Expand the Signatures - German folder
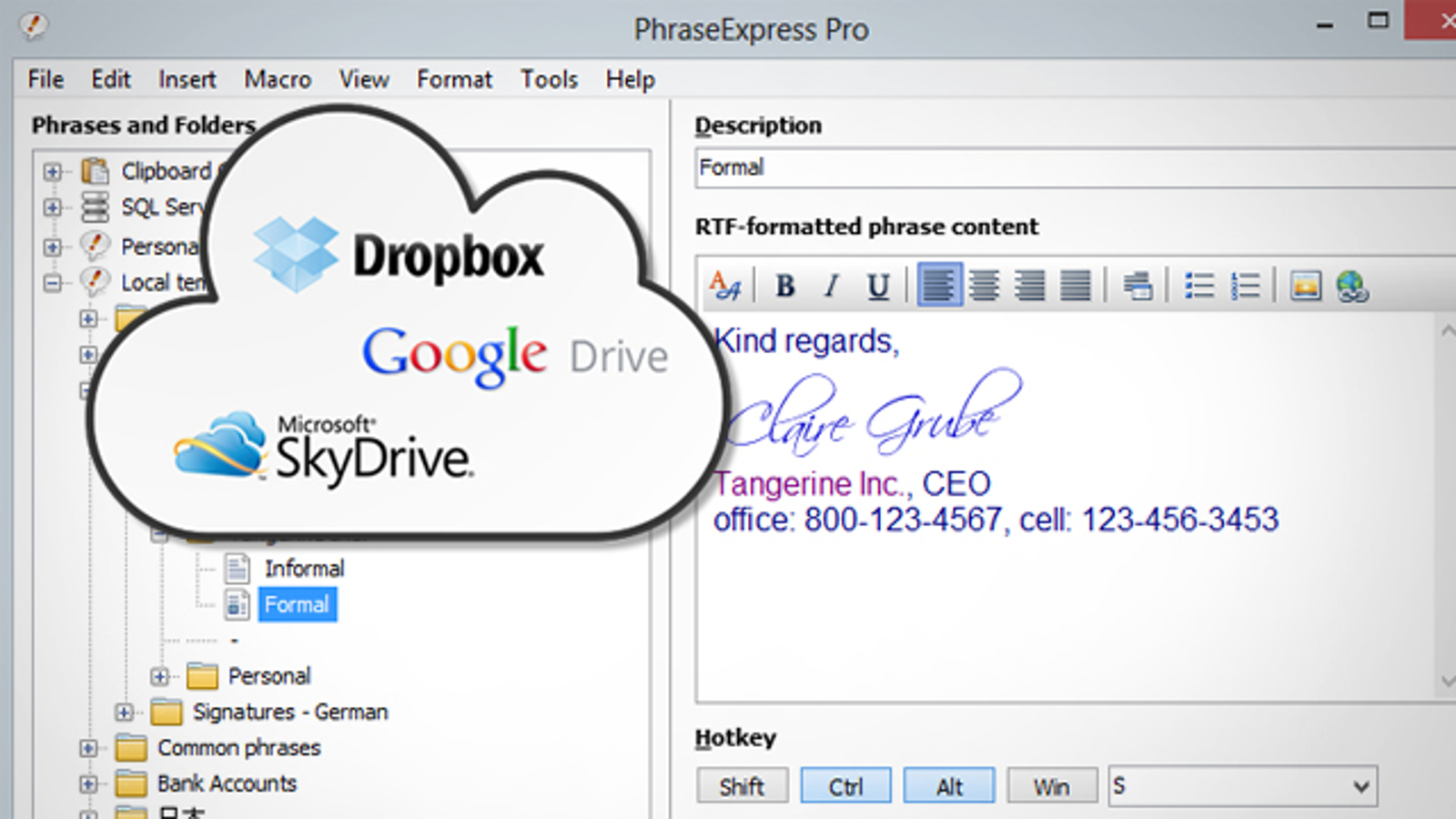 (x=125, y=712)
